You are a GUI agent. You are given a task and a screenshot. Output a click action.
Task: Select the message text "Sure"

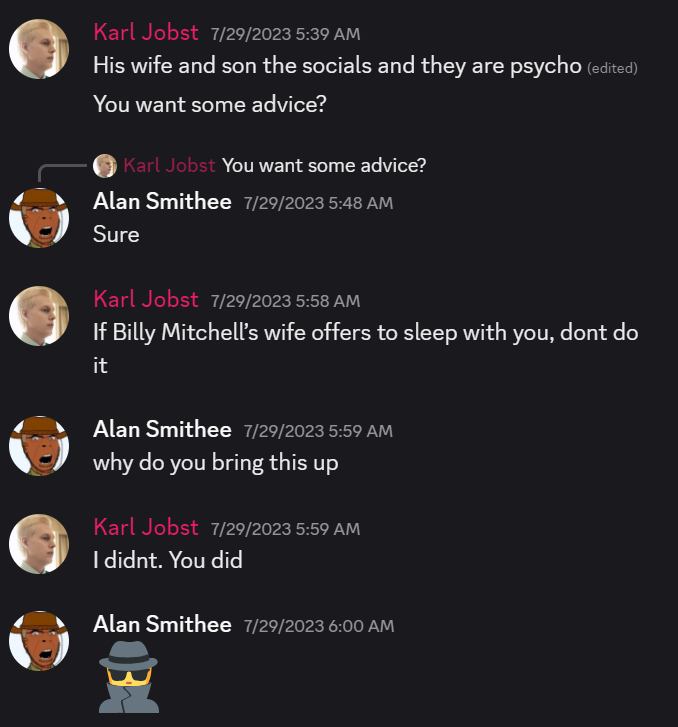116,234
